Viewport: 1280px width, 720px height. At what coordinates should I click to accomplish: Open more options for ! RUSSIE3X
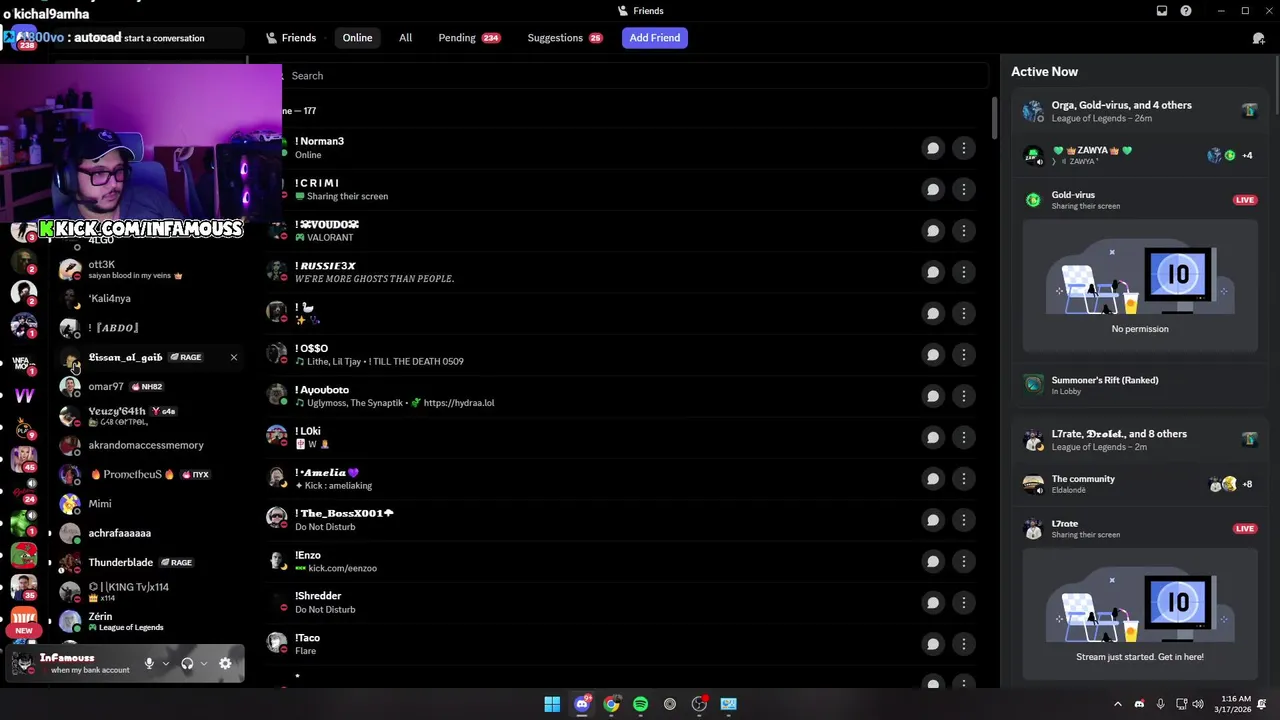[x=963, y=272]
